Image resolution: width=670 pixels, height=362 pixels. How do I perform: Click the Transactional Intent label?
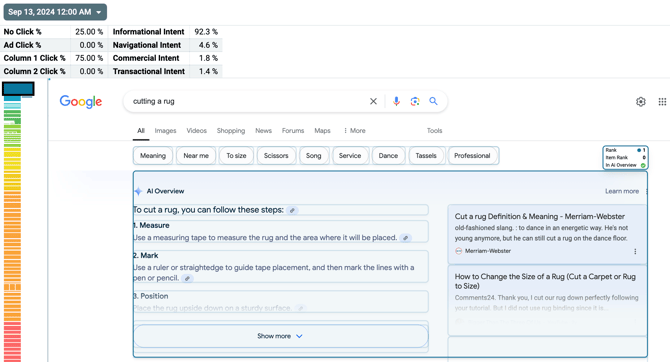click(x=149, y=71)
